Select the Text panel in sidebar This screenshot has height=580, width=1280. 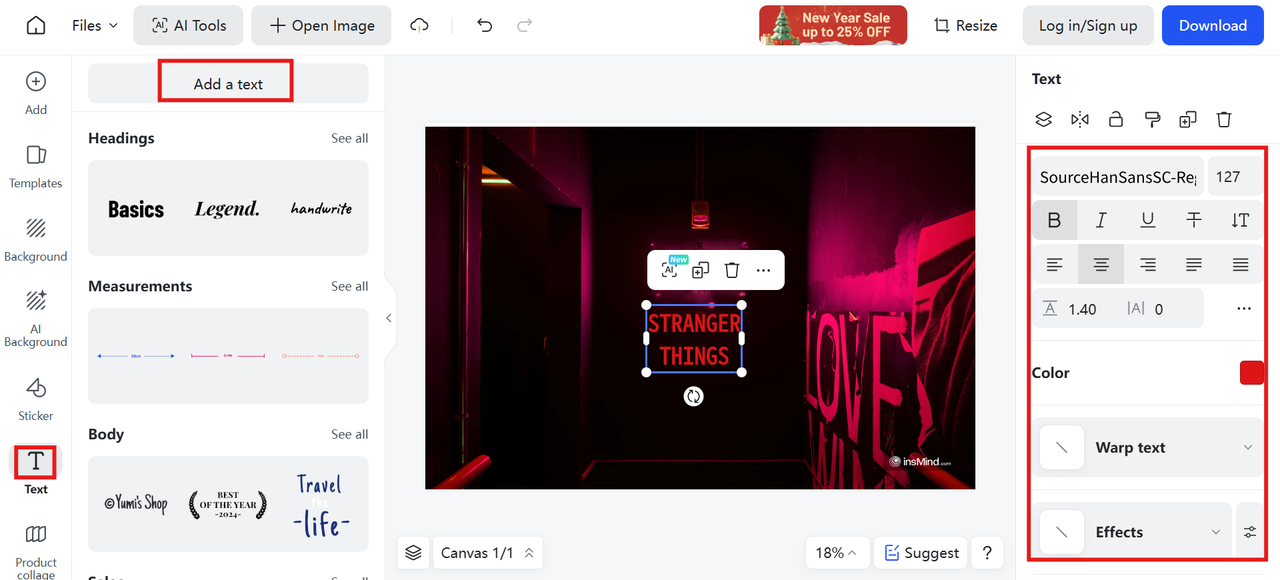point(36,470)
